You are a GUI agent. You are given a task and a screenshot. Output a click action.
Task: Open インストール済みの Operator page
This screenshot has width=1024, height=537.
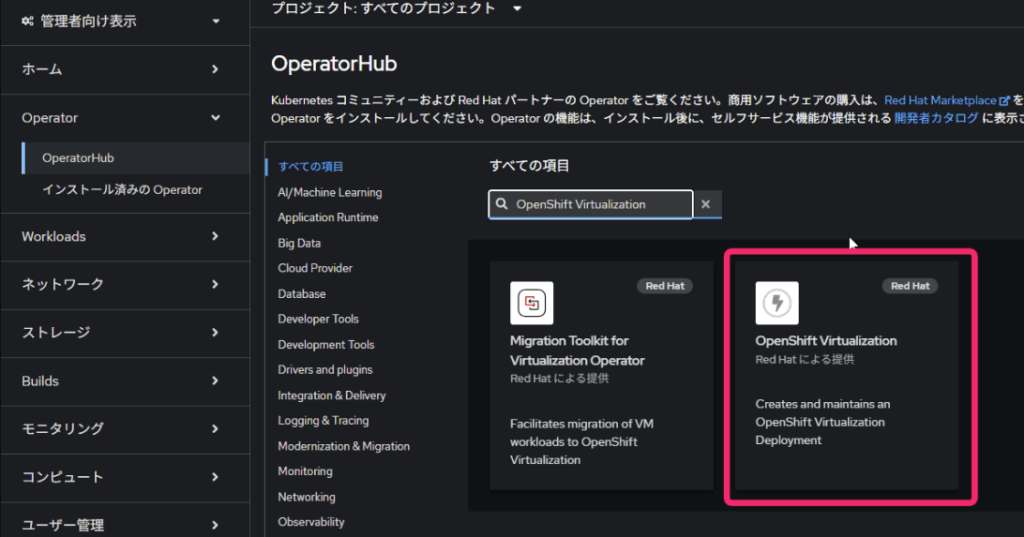[122, 190]
